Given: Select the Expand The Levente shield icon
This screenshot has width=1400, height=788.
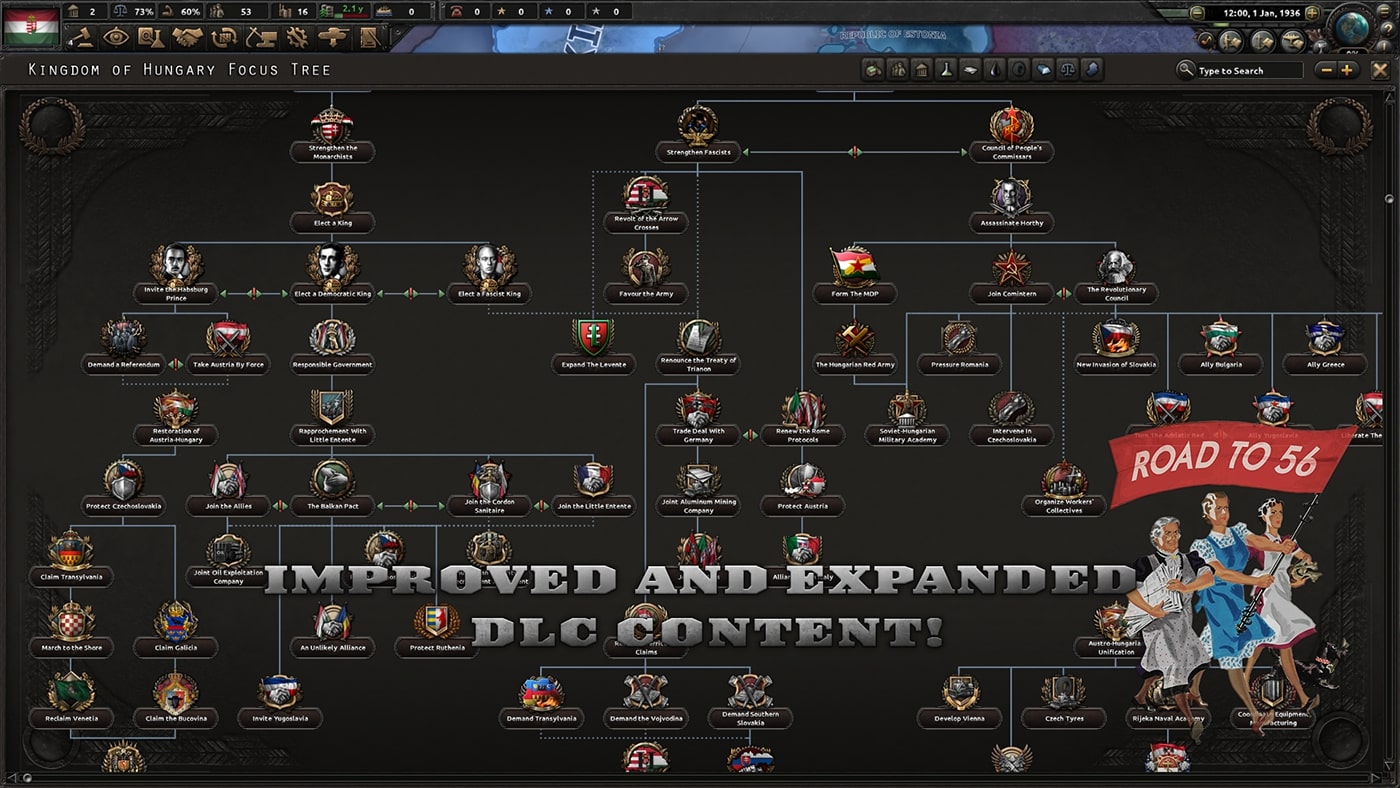Looking at the screenshot, I should pos(592,338).
